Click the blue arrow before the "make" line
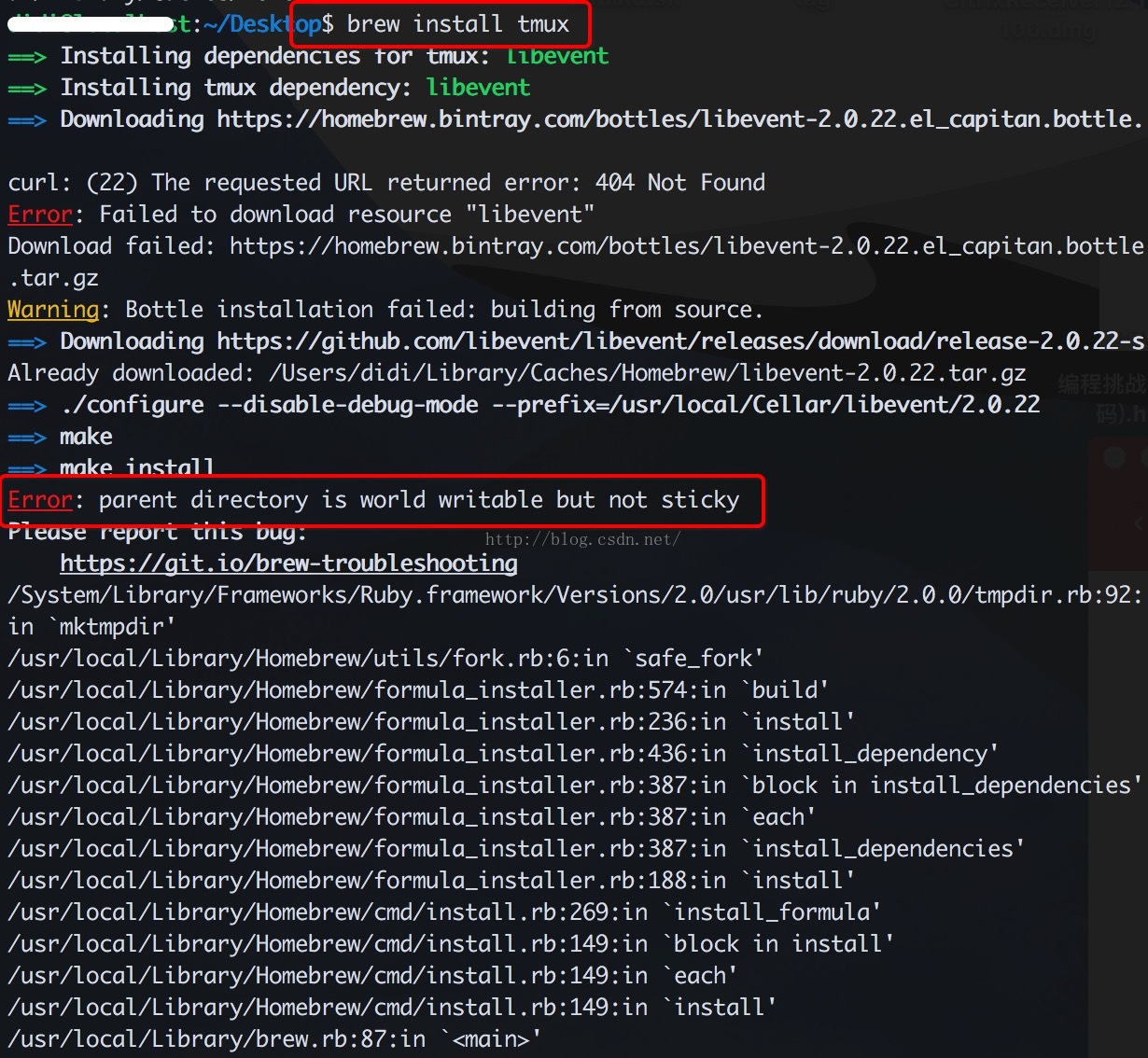This screenshot has height=1058, width=1148. pos(26,438)
